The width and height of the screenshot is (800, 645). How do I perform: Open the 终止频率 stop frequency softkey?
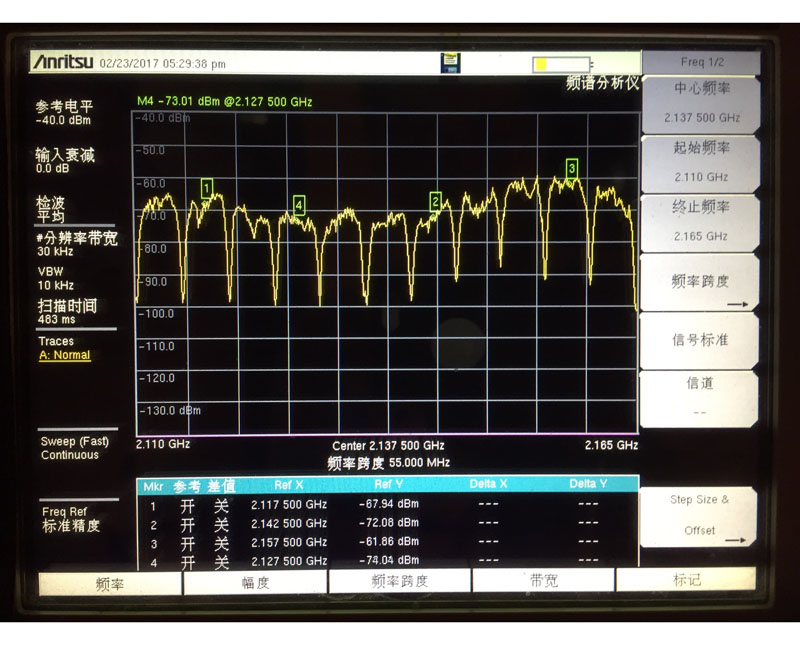click(x=700, y=222)
